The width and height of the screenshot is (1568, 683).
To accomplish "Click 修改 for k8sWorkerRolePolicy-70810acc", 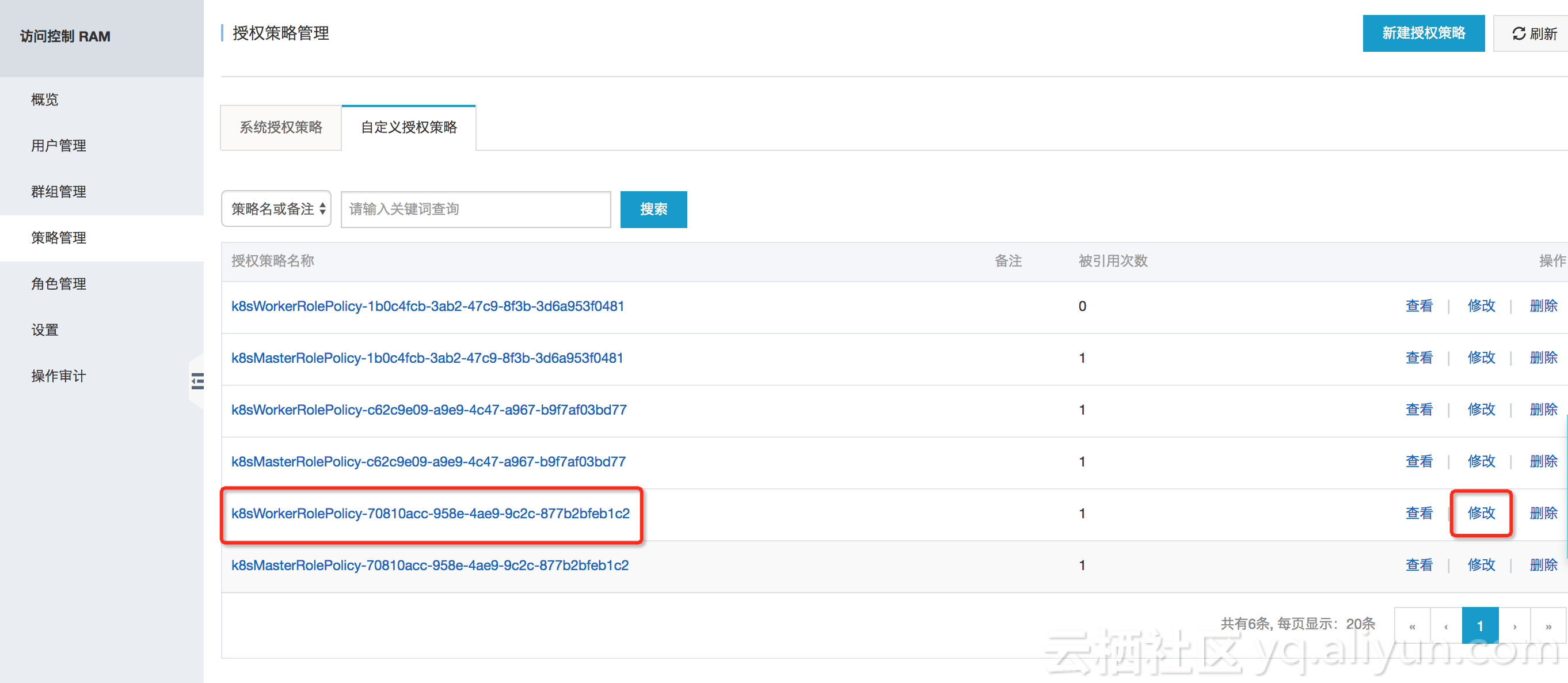I will click(x=1481, y=513).
